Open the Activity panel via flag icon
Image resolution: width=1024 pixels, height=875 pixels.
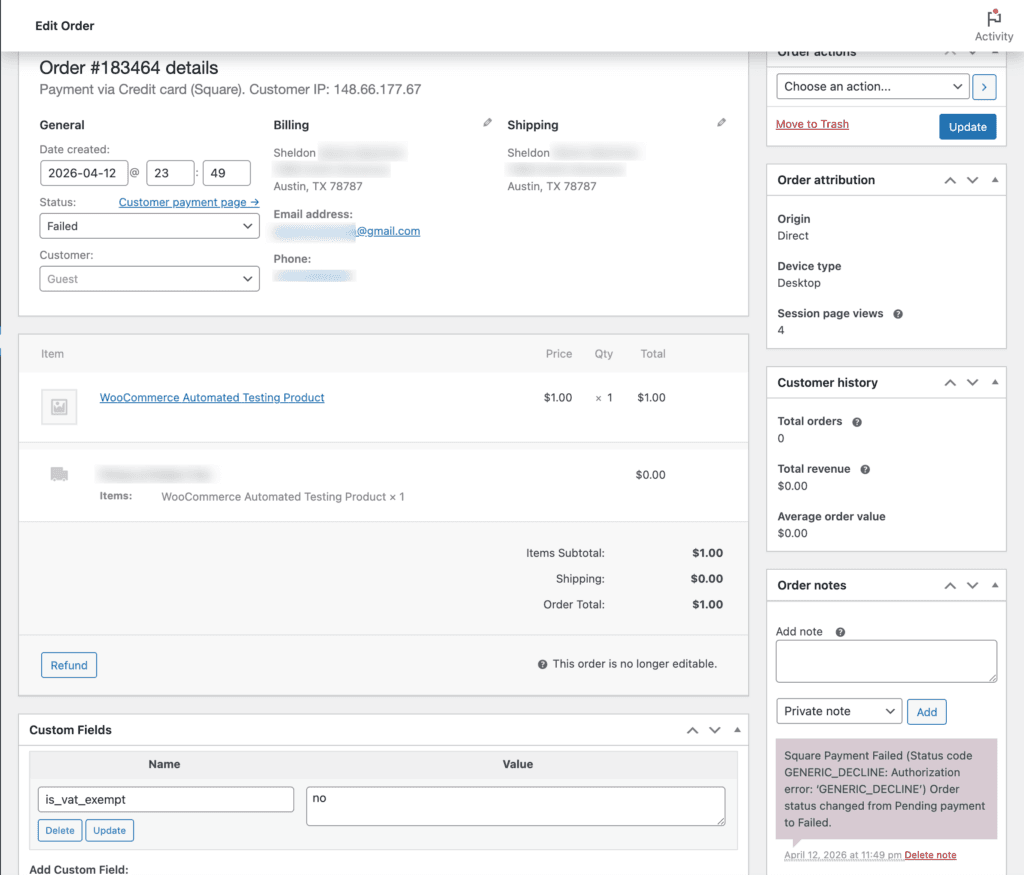point(993,17)
